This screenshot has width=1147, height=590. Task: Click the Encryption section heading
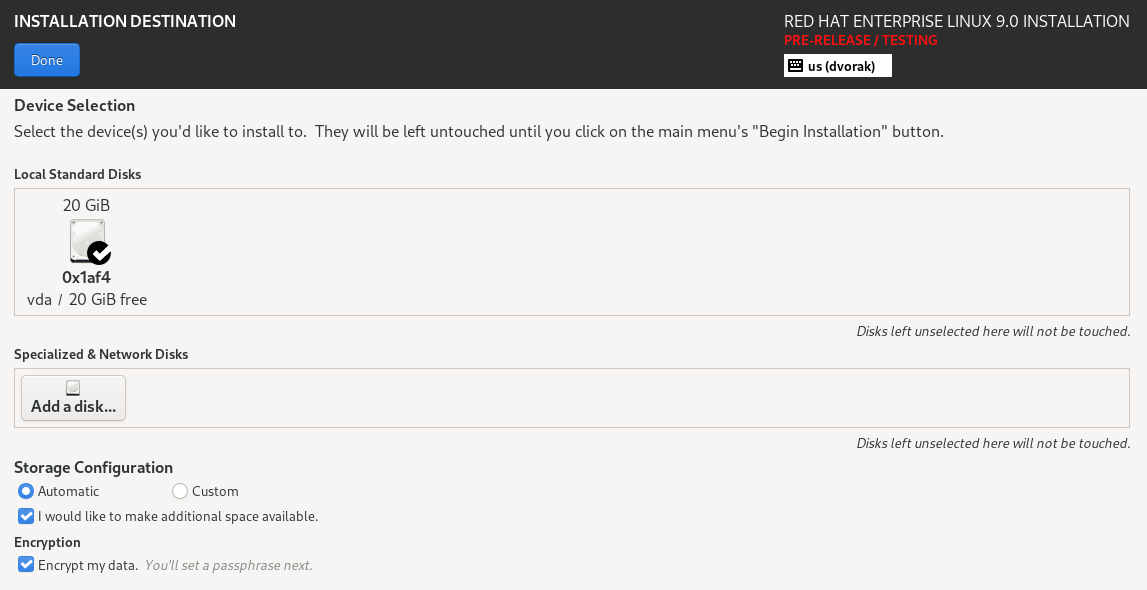click(45, 542)
